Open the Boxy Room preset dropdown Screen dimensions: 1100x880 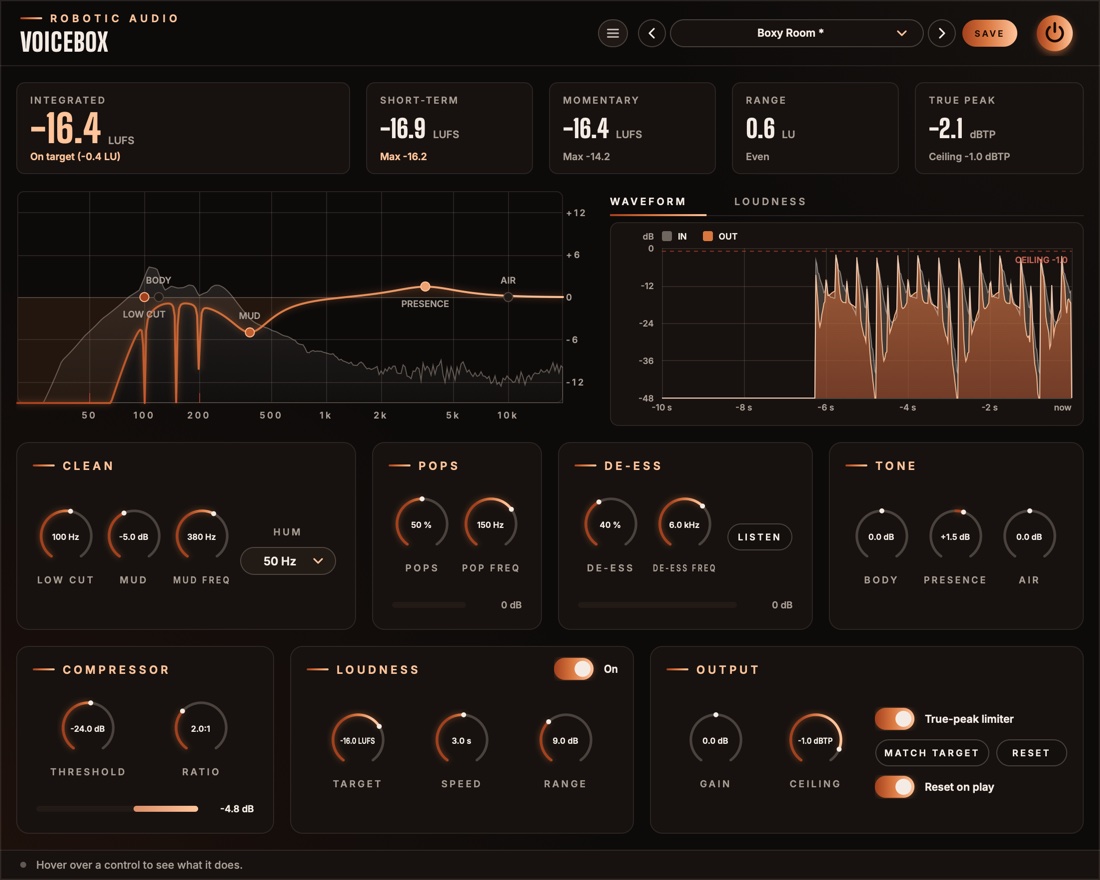click(796, 33)
